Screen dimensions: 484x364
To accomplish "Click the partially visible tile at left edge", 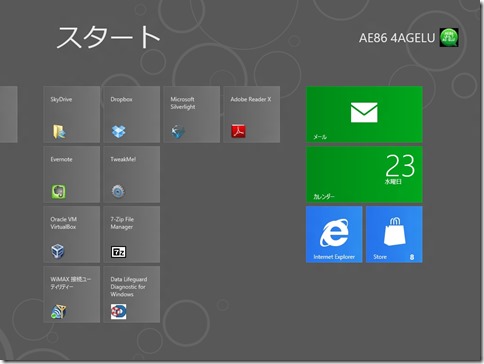I will tap(9, 114).
